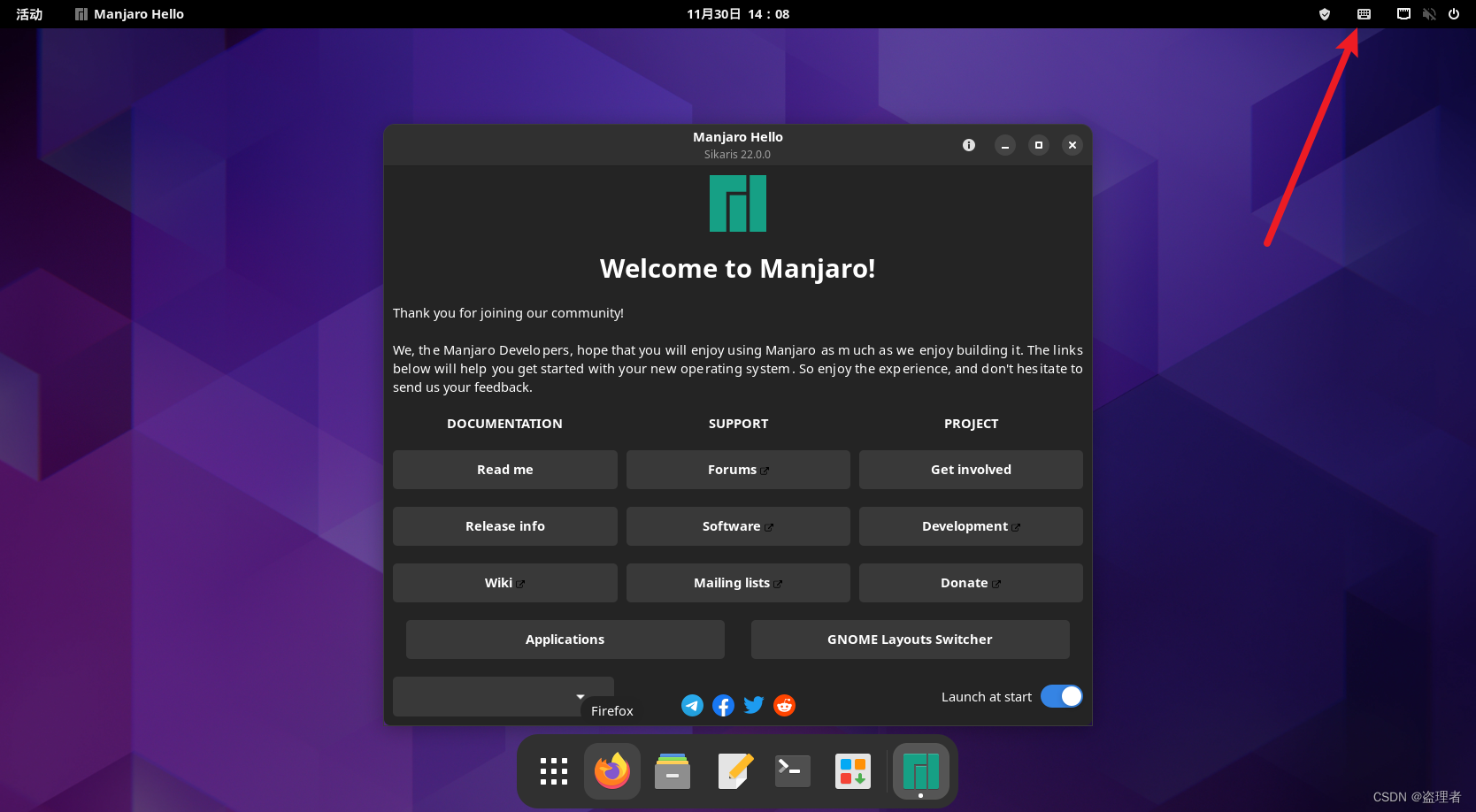
Task: Launch Firefox from the dock
Action: click(612, 771)
